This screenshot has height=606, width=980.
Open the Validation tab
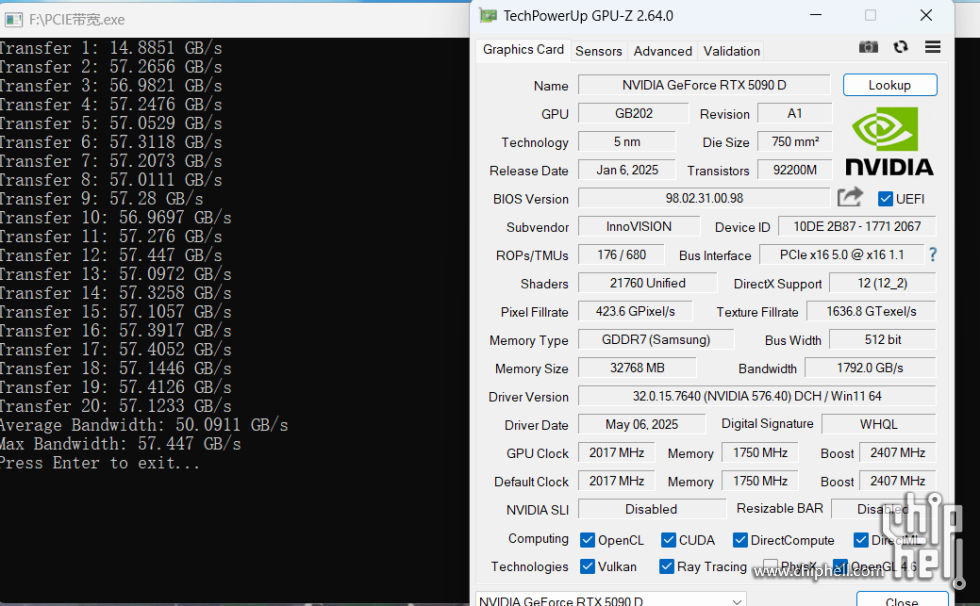coord(731,51)
